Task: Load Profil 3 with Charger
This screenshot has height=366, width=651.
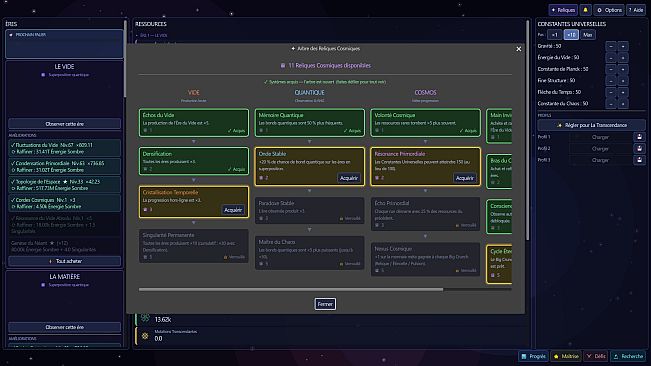Action: (600, 160)
